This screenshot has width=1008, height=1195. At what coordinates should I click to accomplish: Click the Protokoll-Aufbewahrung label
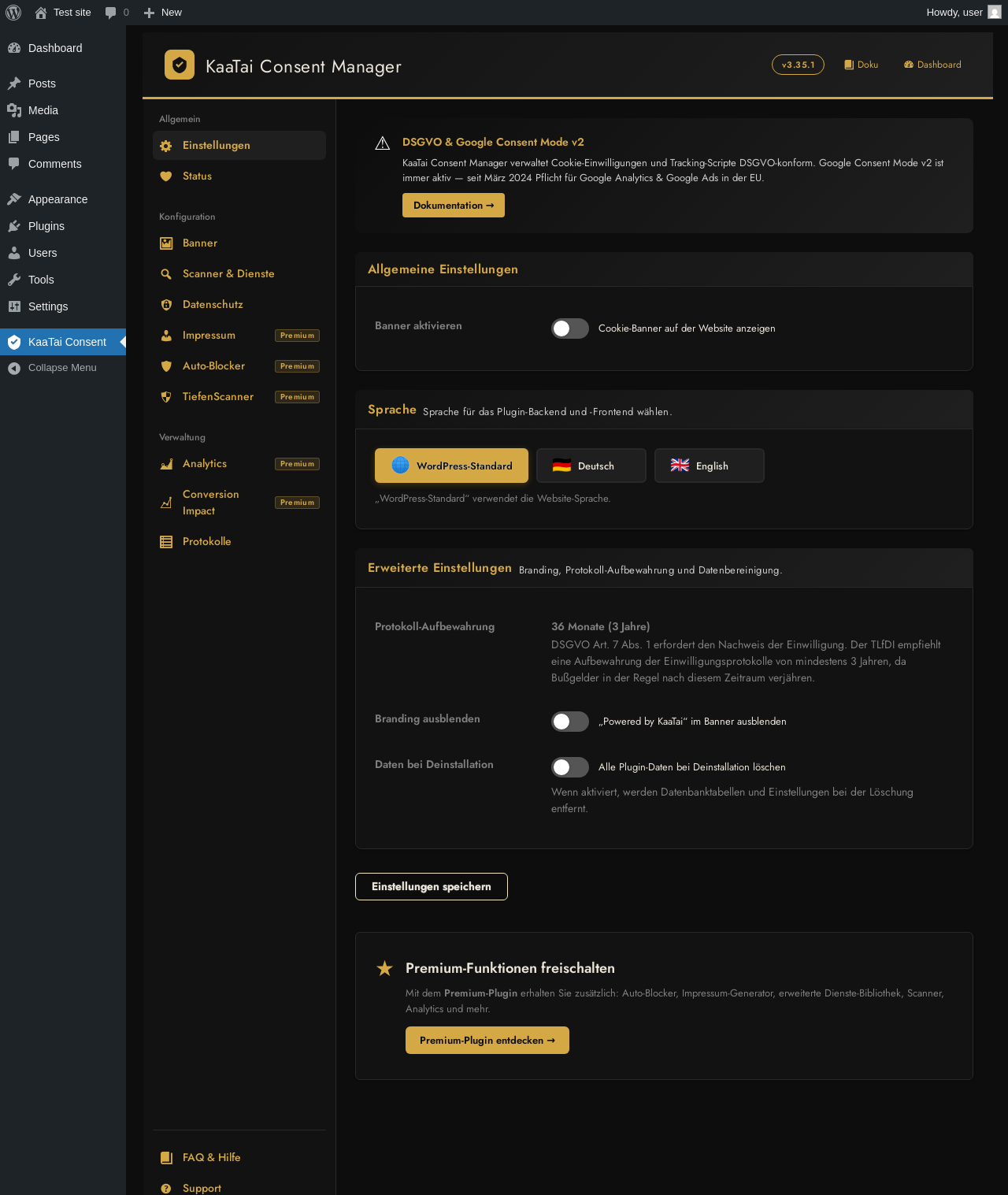pyautogui.click(x=435, y=627)
